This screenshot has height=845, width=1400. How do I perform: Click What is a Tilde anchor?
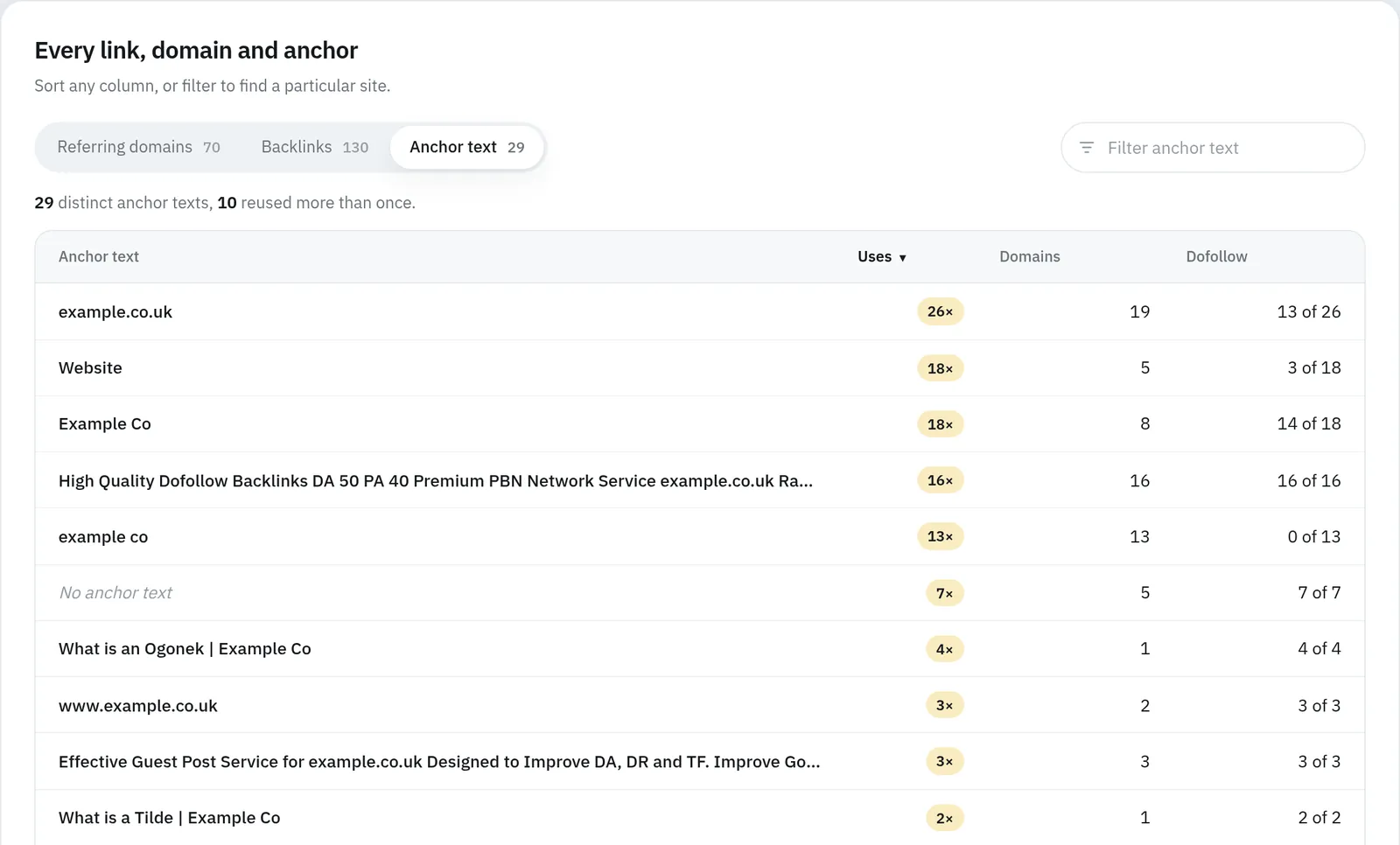[170, 818]
